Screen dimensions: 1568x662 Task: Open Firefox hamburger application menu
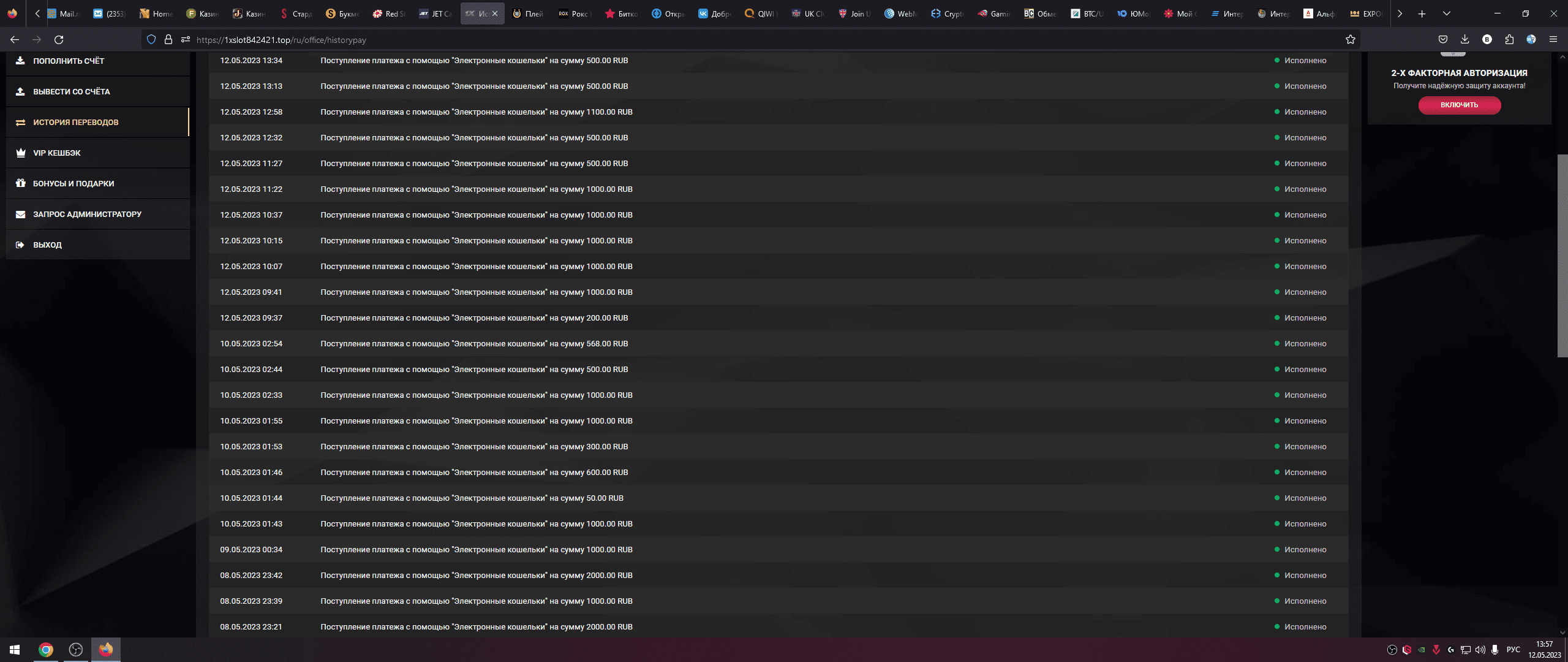coord(1553,40)
